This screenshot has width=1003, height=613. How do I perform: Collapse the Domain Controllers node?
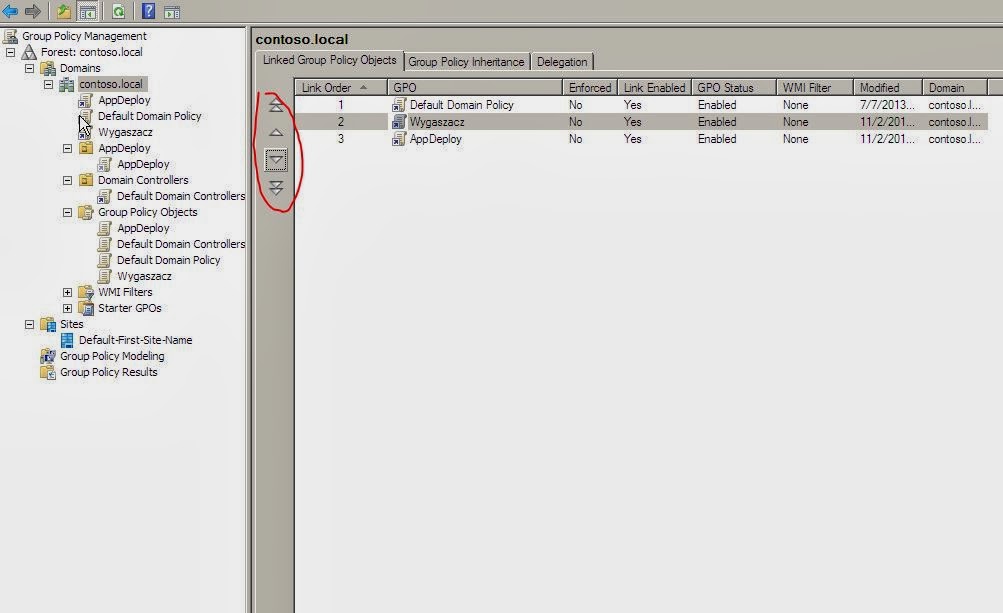(x=67, y=180)
